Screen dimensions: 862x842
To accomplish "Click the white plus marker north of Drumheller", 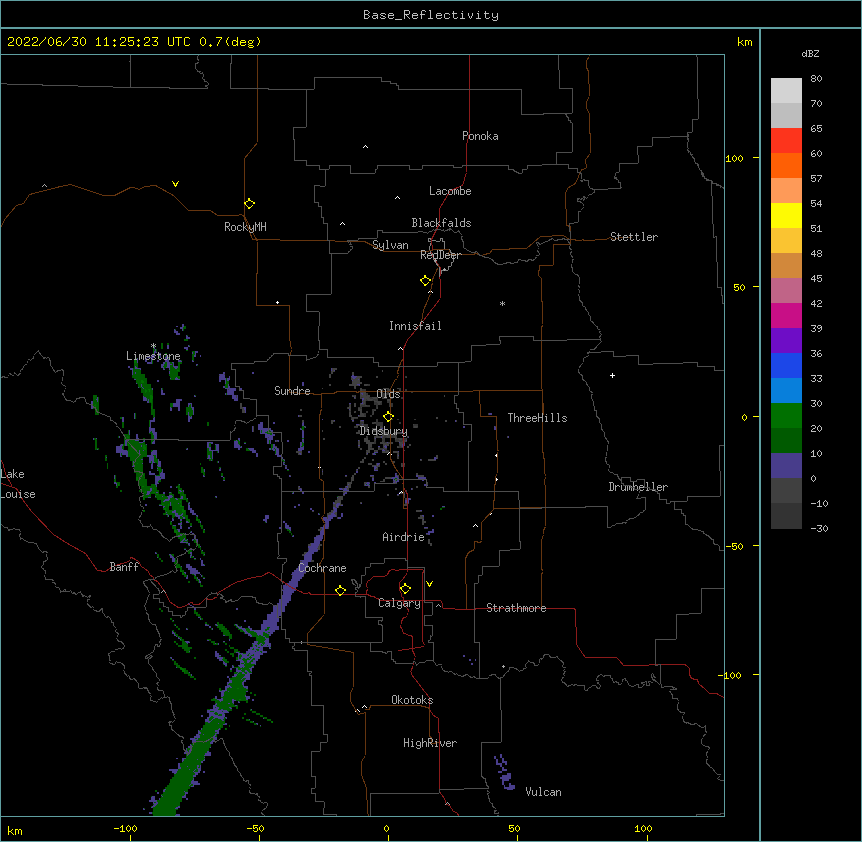I will point(612,375).
